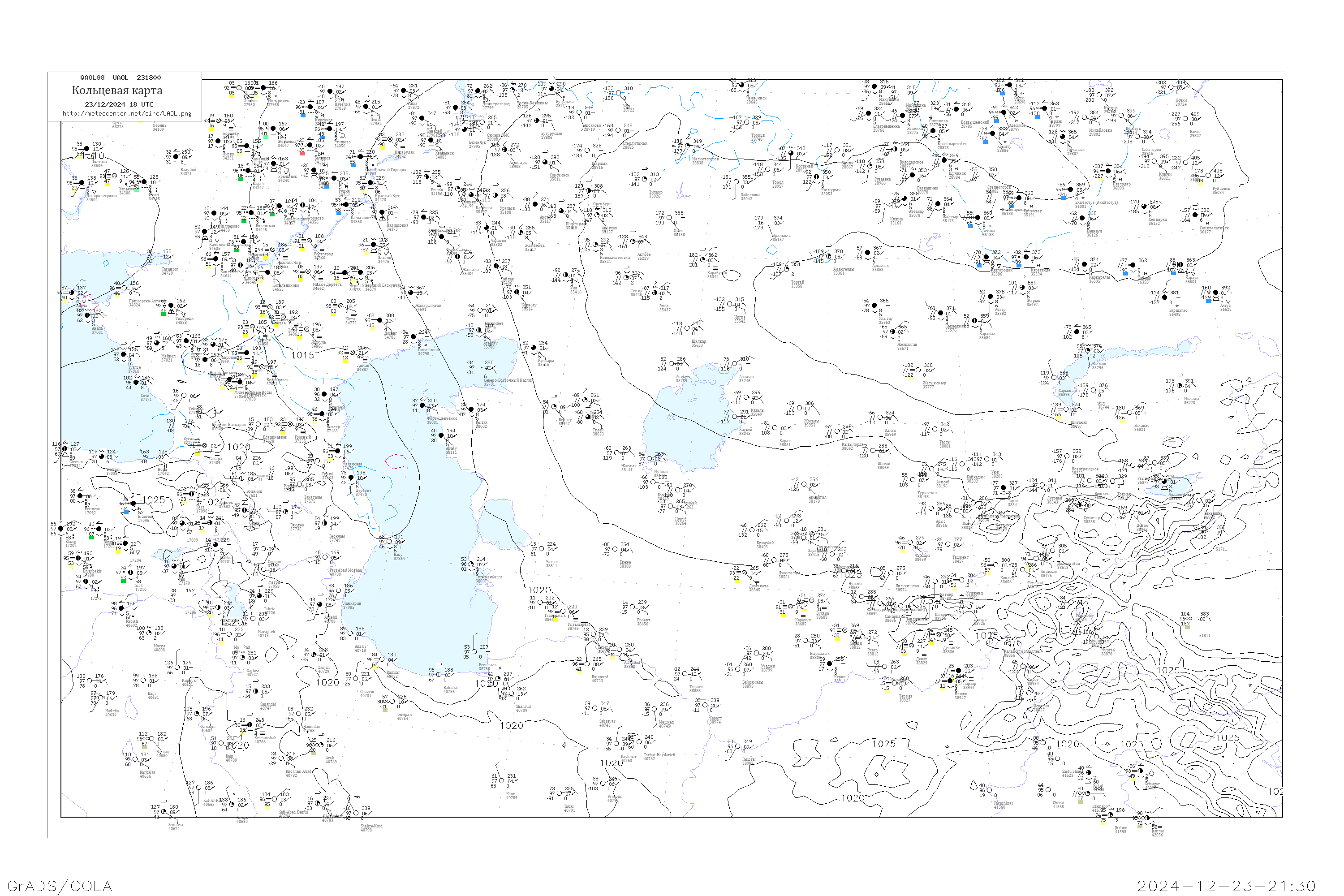Click the Полтава station filled circle marker
1344x896 pixels.
87,149
